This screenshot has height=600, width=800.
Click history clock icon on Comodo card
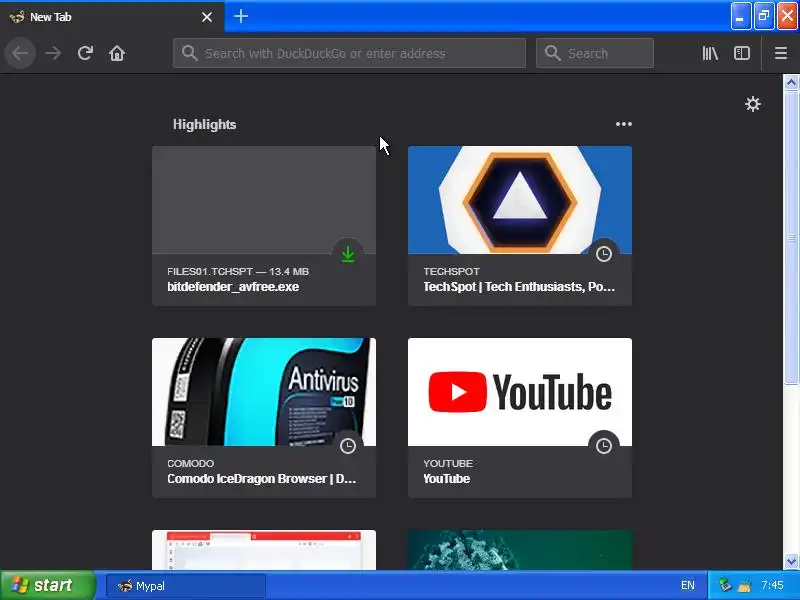(348, 446)
